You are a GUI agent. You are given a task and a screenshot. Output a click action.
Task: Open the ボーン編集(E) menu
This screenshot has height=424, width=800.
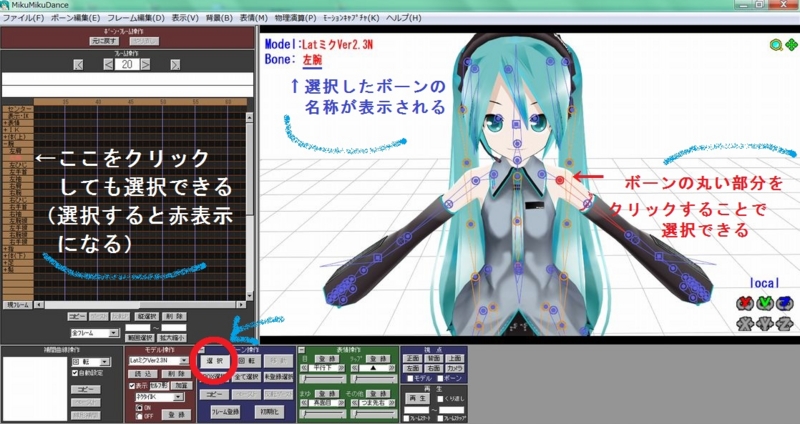point(76,18)
